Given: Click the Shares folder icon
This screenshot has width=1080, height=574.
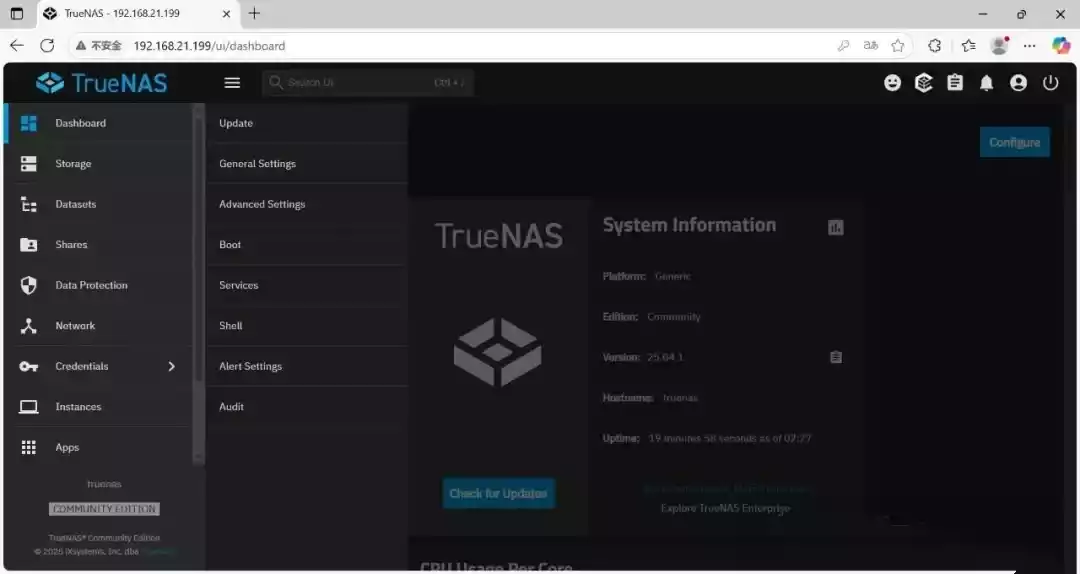Looking at the screenshot, I should pyautogui.click(x=28, y=245).
